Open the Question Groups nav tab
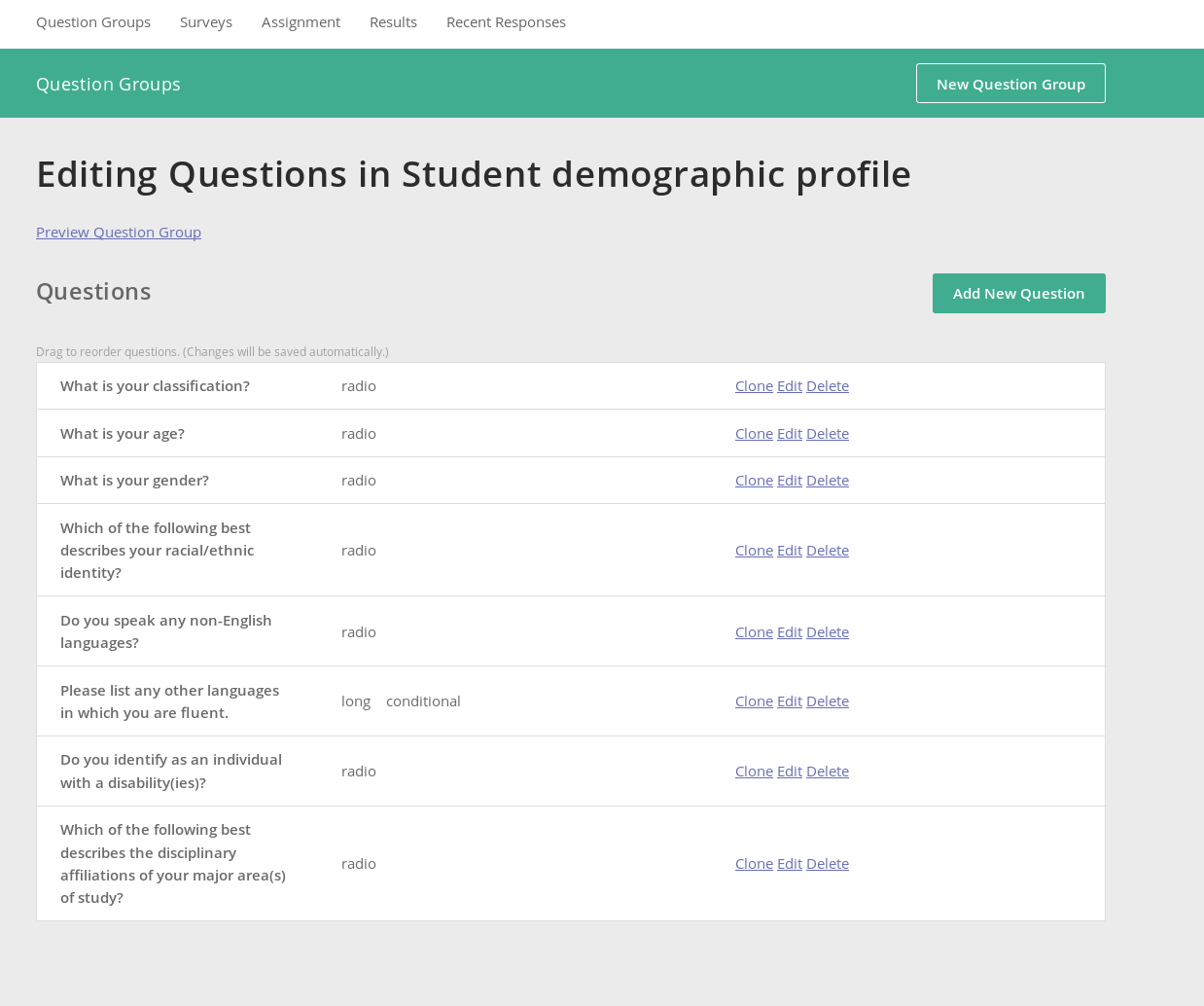 point(93,21)
